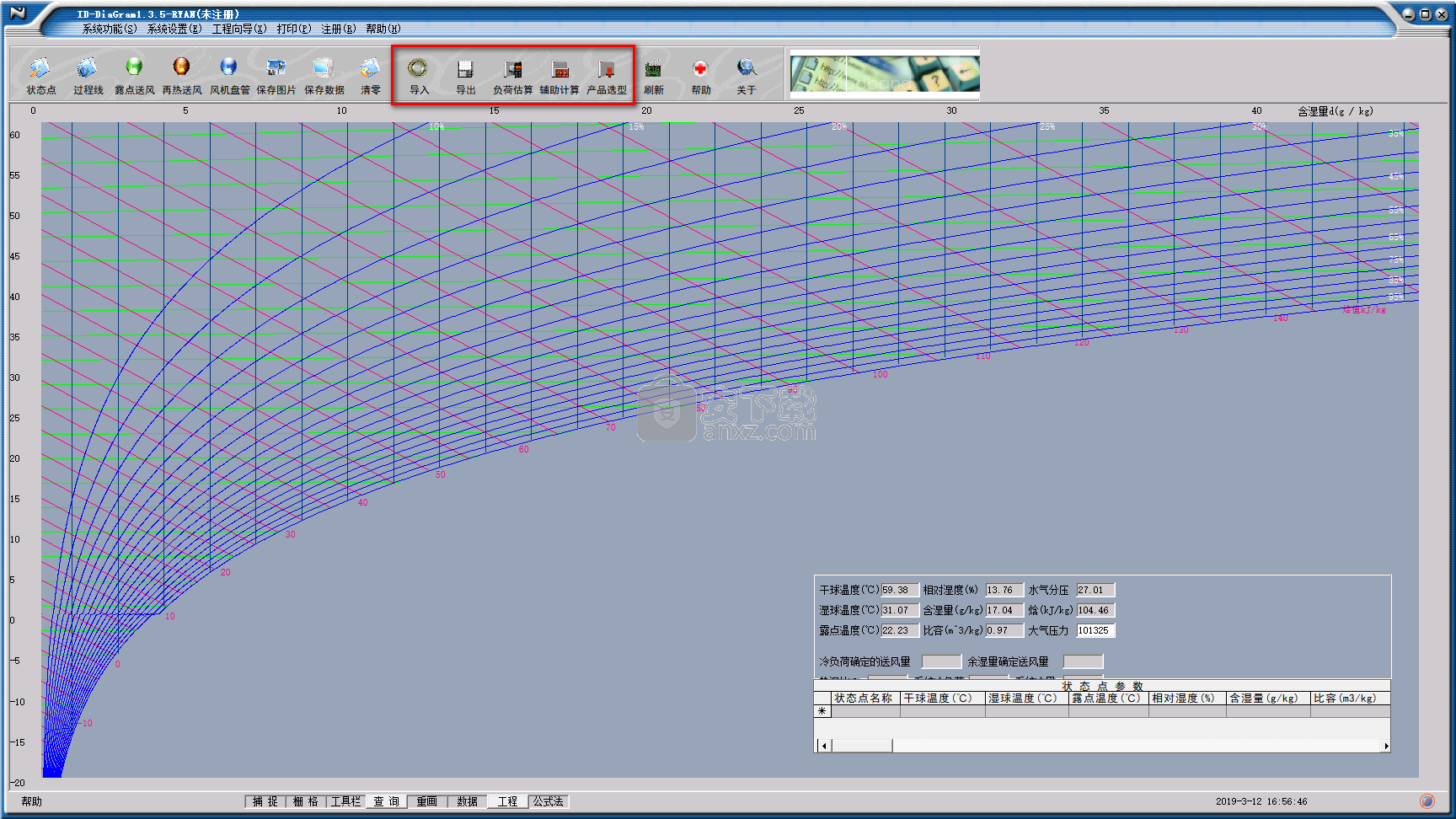Click the 公式法 formula method button
1456x819 pixels.
[549, 801]
